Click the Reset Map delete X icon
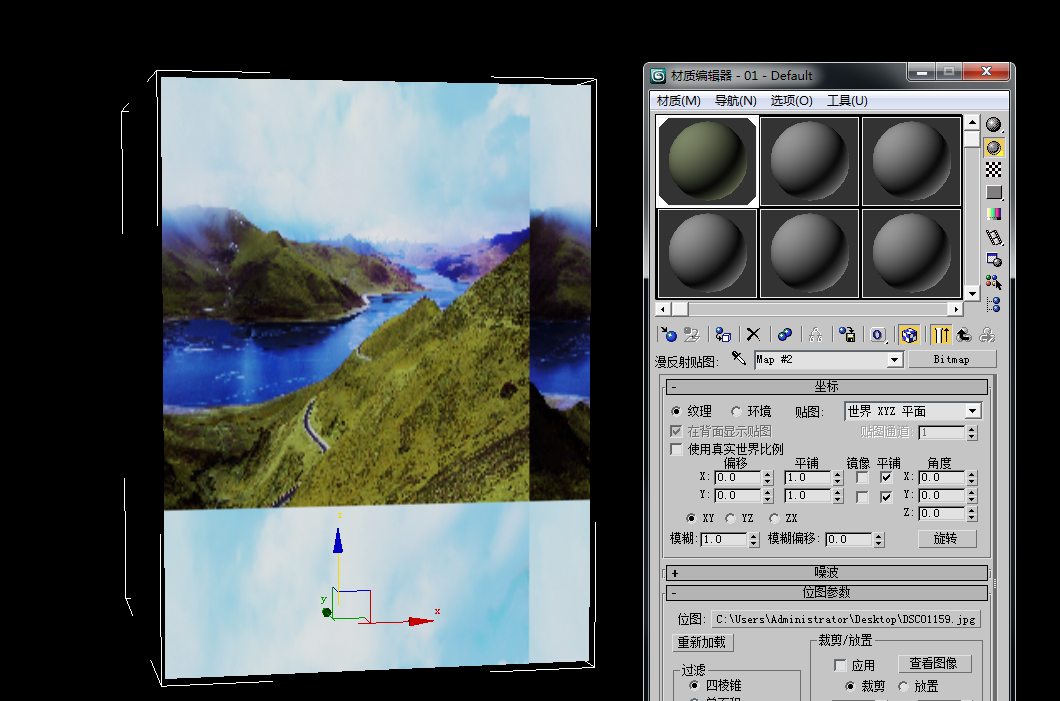 tap(754, 335)
